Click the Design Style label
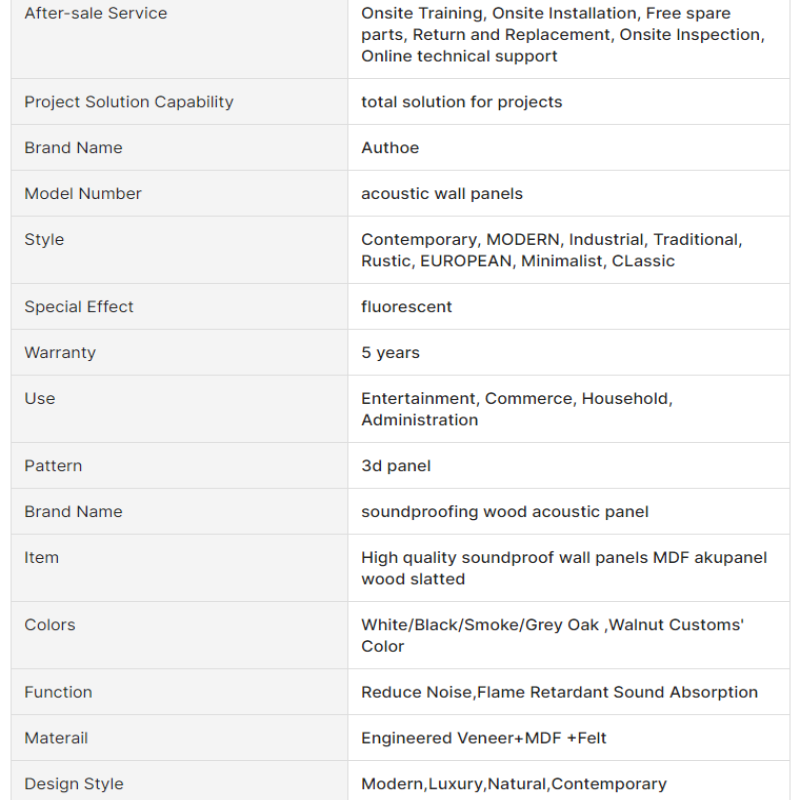This screenshot has height=800, width=800. pyautogui.click(x=74, y=784)
